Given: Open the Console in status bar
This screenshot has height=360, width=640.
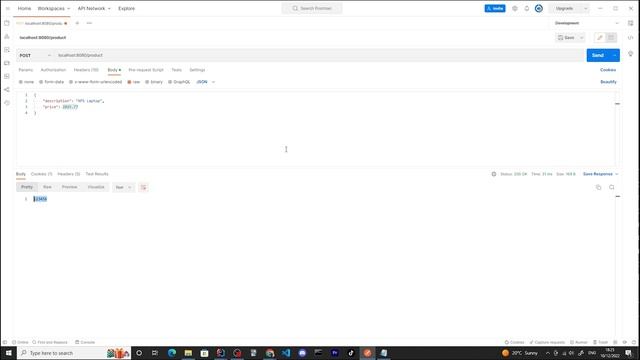Looking at the screenshot, I should (85, 342).
